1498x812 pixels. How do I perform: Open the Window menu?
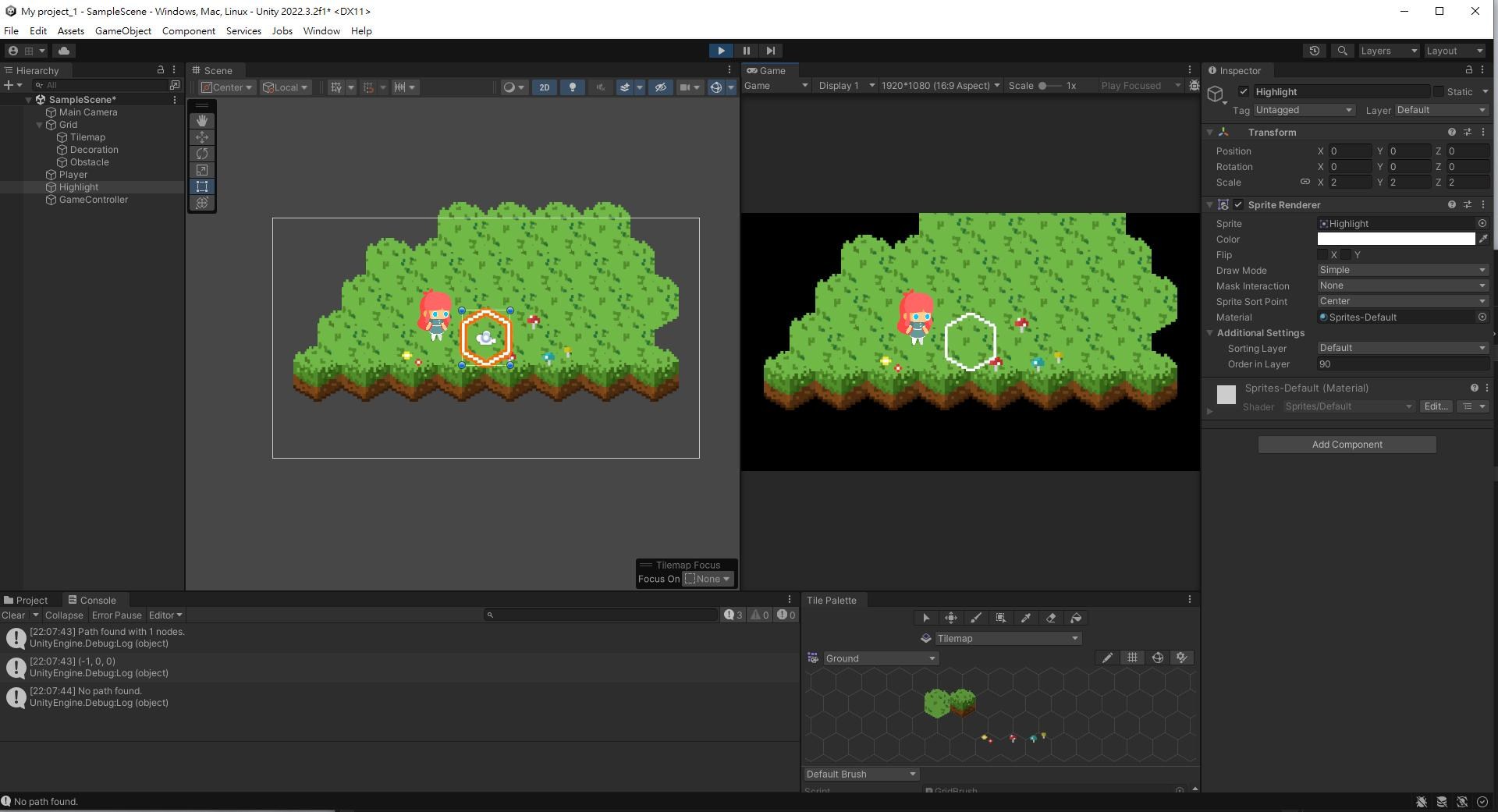[x=321, y=31]
